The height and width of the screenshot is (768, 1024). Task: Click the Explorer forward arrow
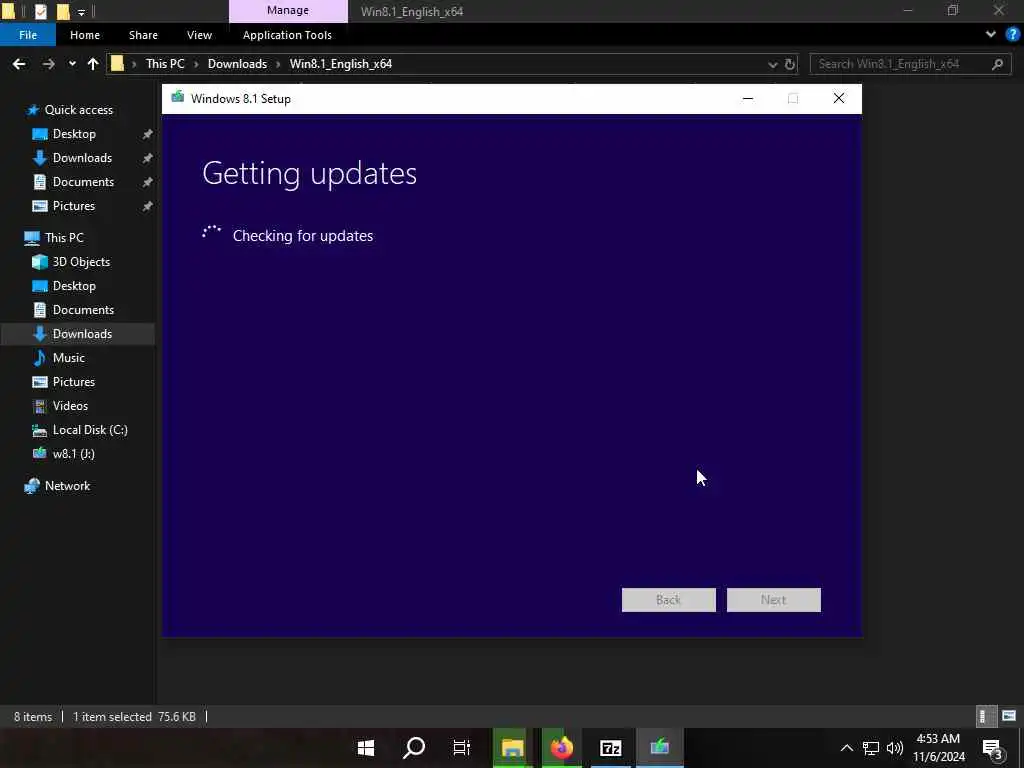(48, 64)
